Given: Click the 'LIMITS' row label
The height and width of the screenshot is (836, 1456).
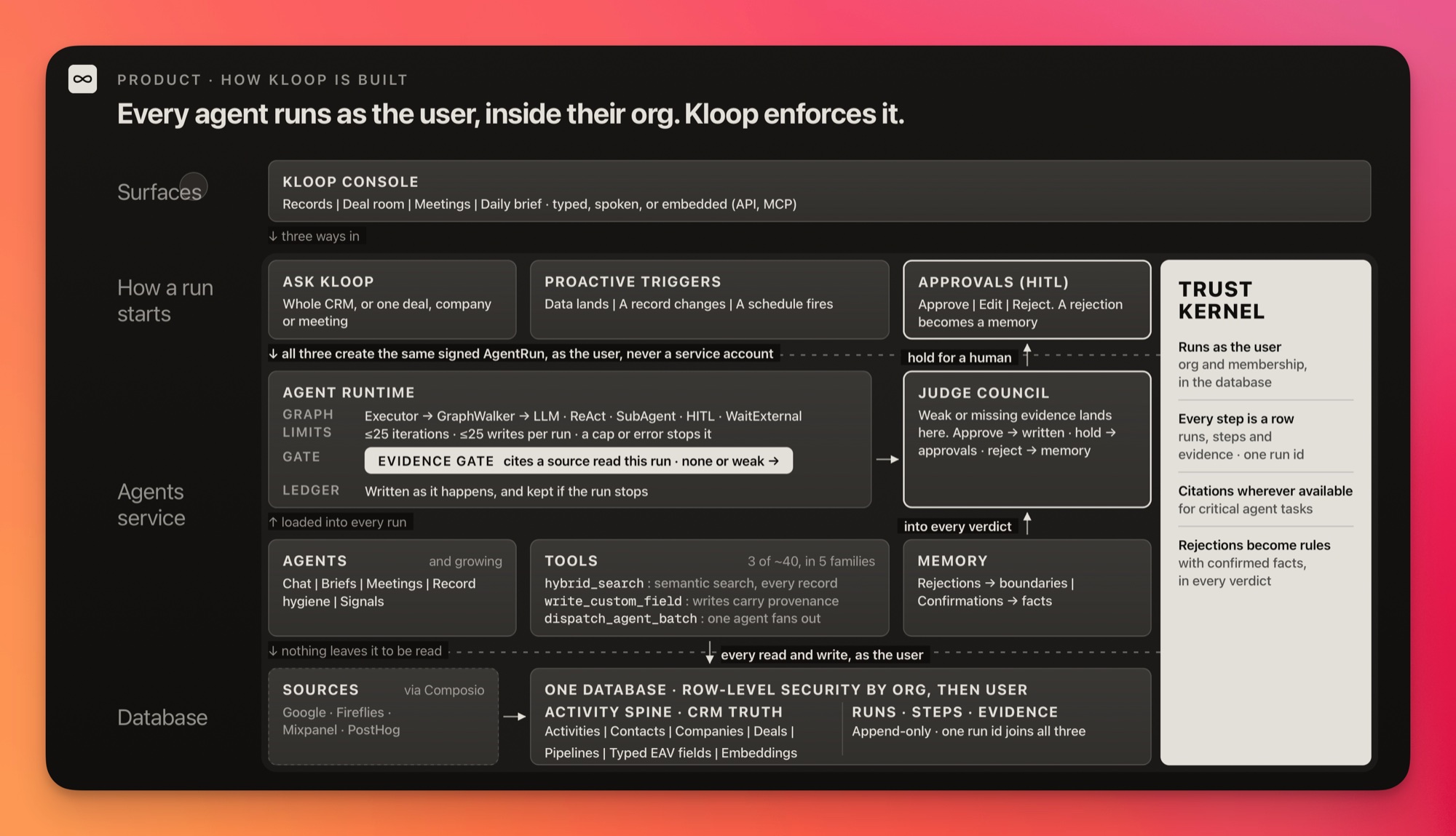Looking at the screenshot, I should coord(307,432).
